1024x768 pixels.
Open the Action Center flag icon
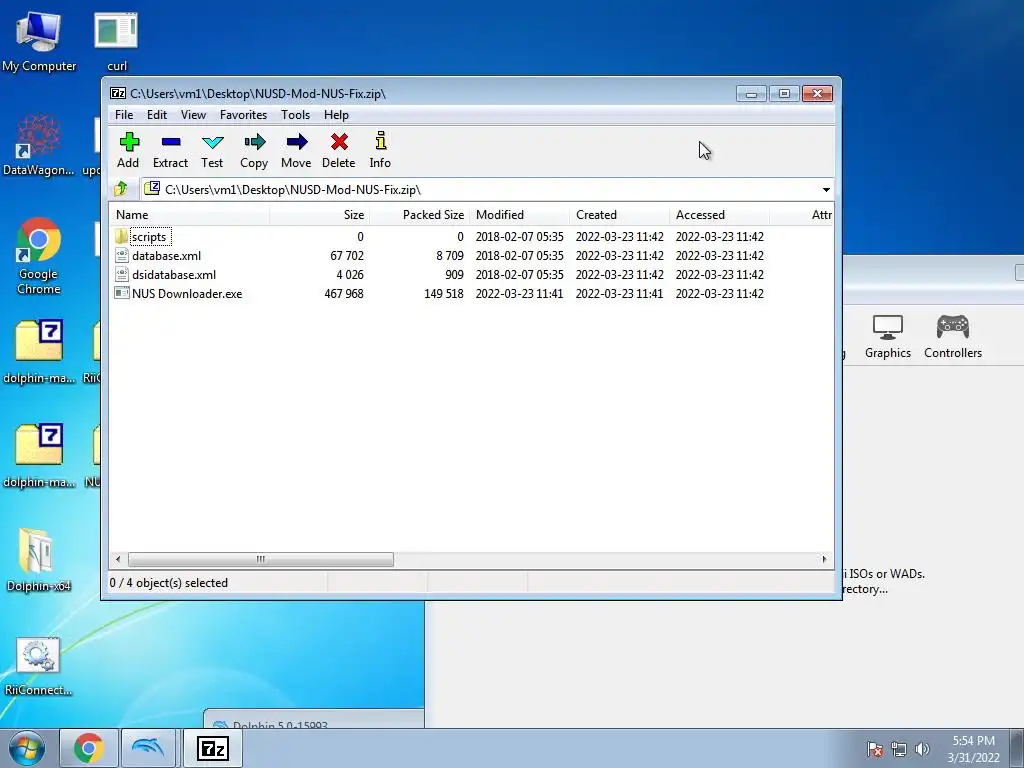[x=875, y=749]
